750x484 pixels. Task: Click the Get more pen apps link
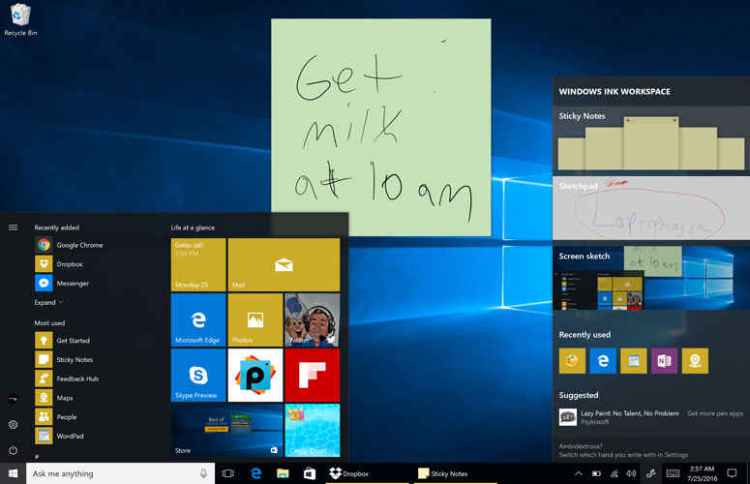pyautogui.click(x=715, y=413)
